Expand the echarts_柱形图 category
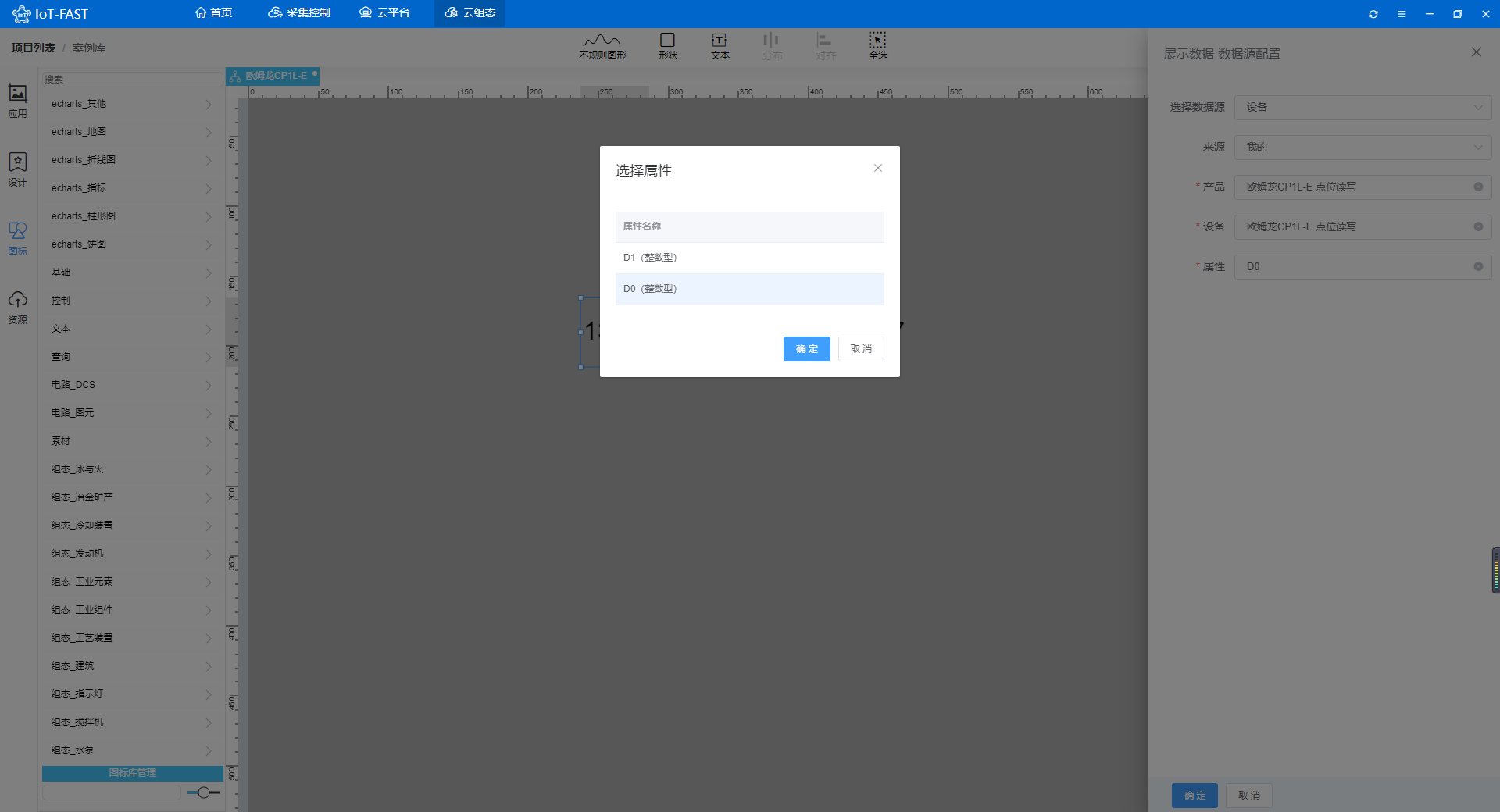Screen dimensions: 1500x812 [x=131, y=216]
